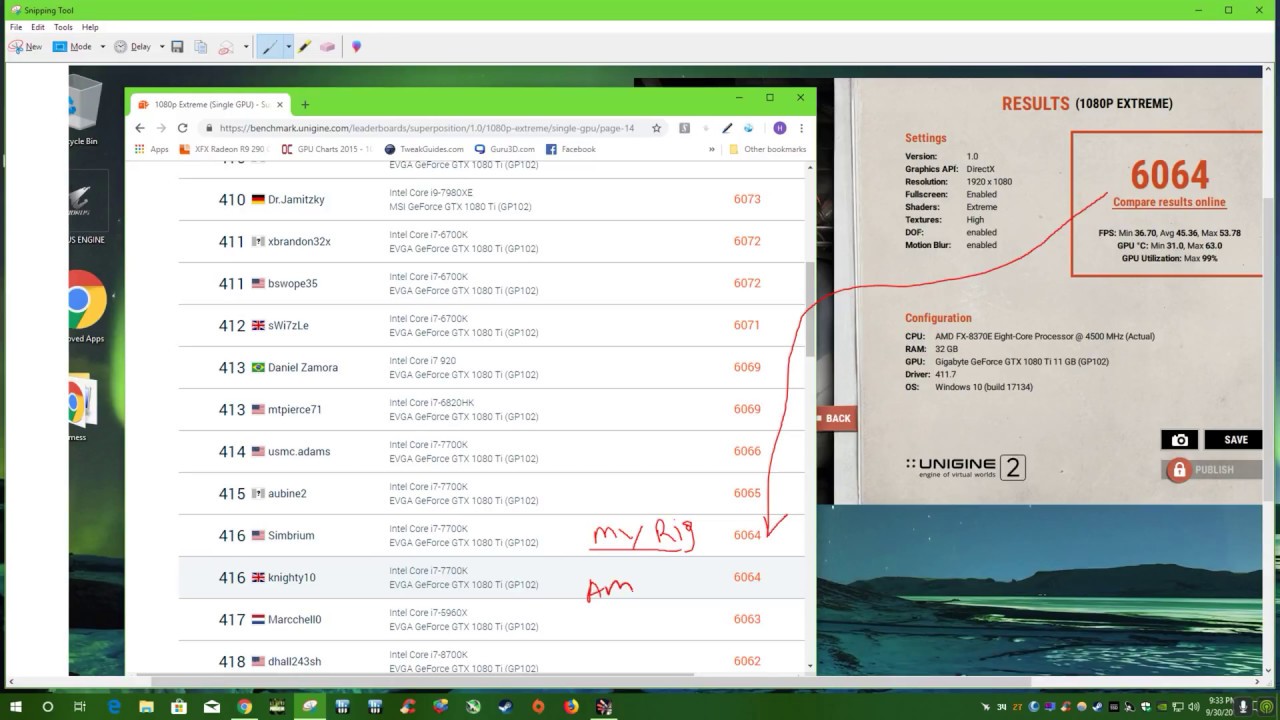Image resolution: width=1280 pixels, height=720 pixels.
Task: Click the browser Forward arrow
Action: pos(161,128)
